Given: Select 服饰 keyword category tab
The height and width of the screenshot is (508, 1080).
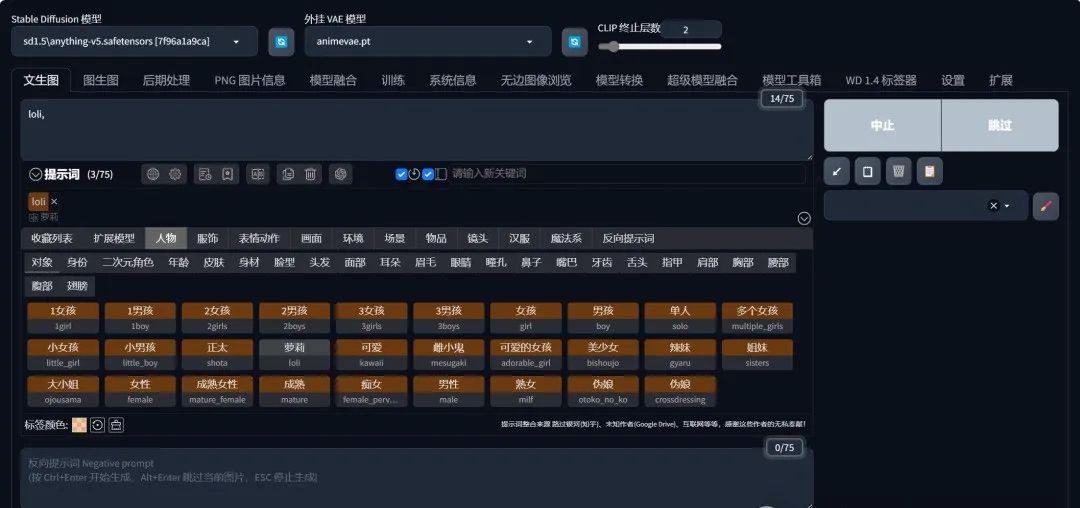Looking at the screenshot, I should pyautogui.click(x=207, y=238).
